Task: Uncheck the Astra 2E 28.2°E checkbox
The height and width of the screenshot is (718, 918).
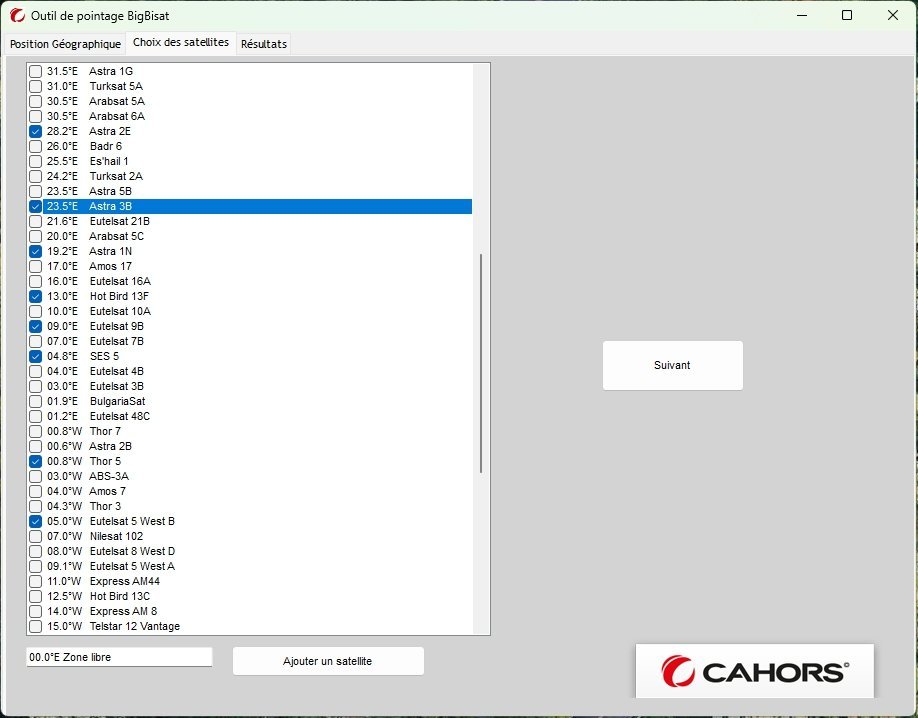Action: click(x=36, y=131)
